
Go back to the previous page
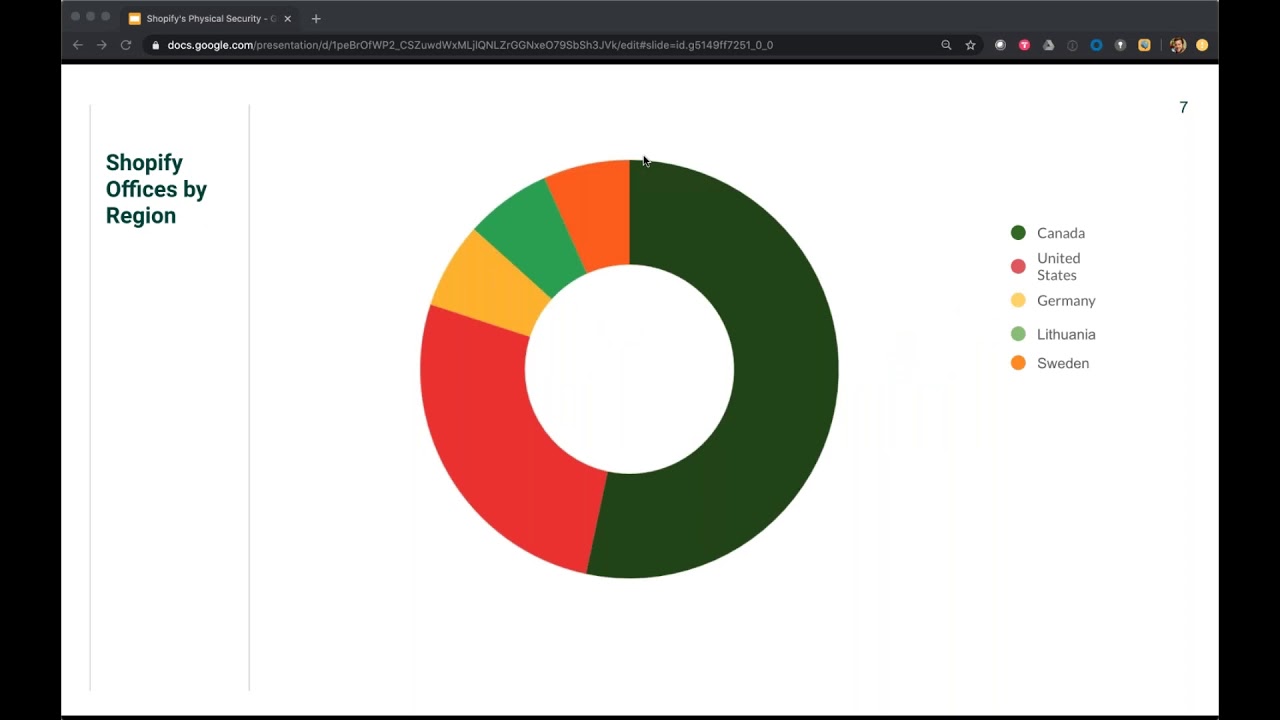click(78, 45)
